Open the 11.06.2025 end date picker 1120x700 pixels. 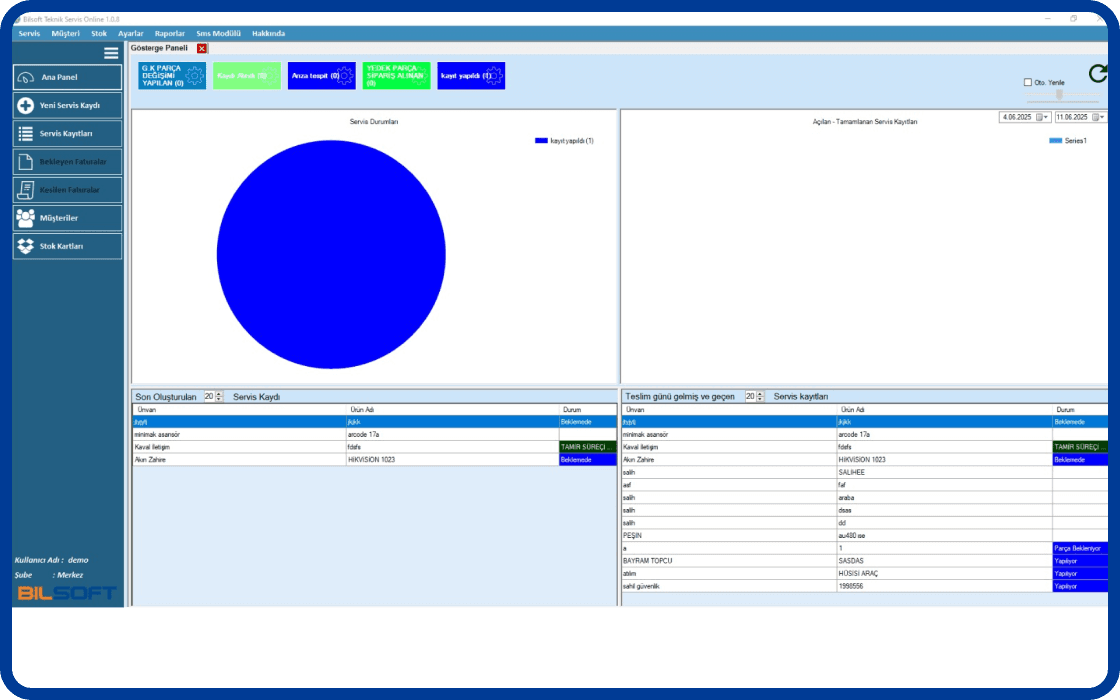click(1098, 117)
